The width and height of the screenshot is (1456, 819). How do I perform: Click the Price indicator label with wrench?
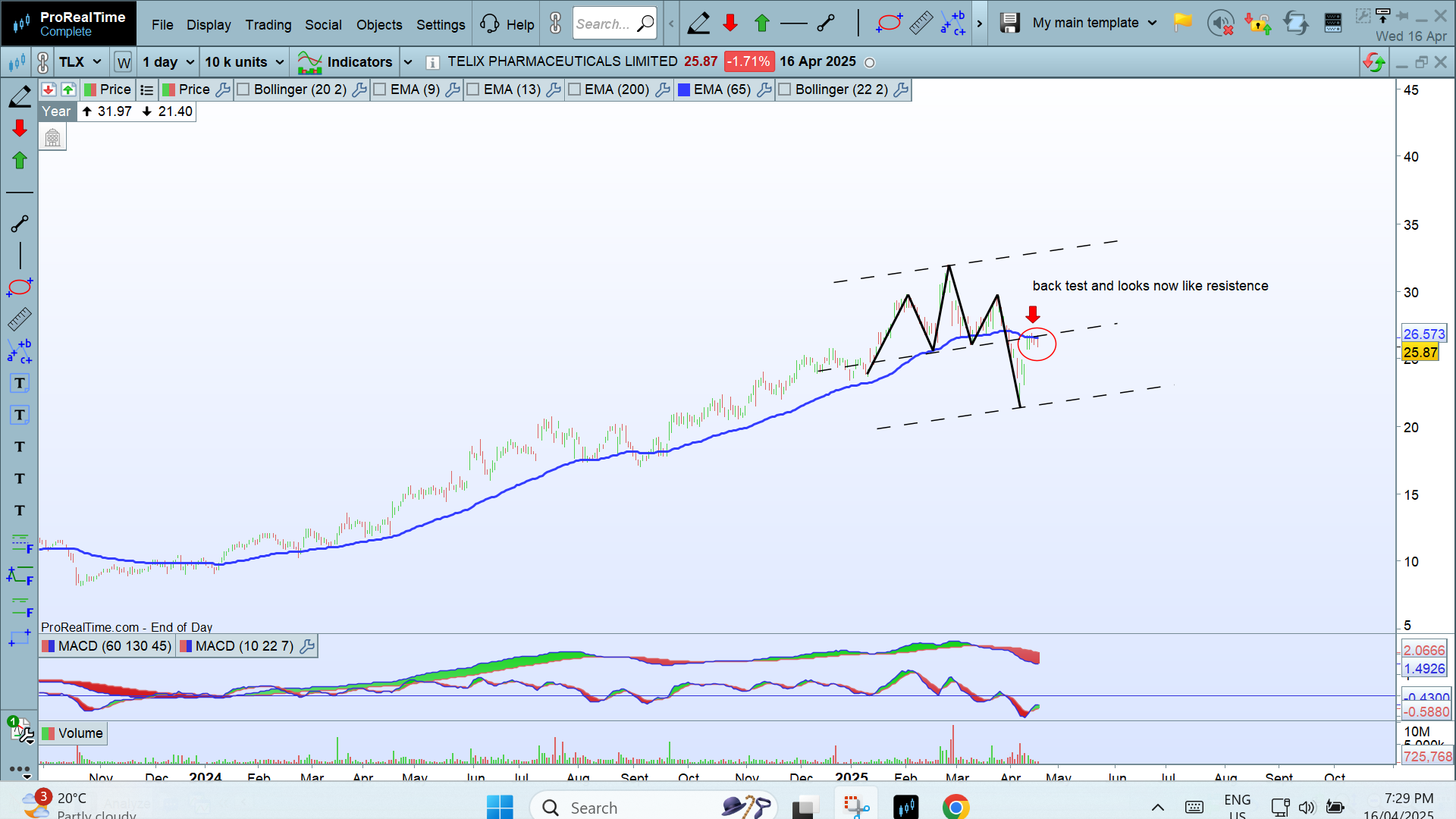click(x=195, y=89)
